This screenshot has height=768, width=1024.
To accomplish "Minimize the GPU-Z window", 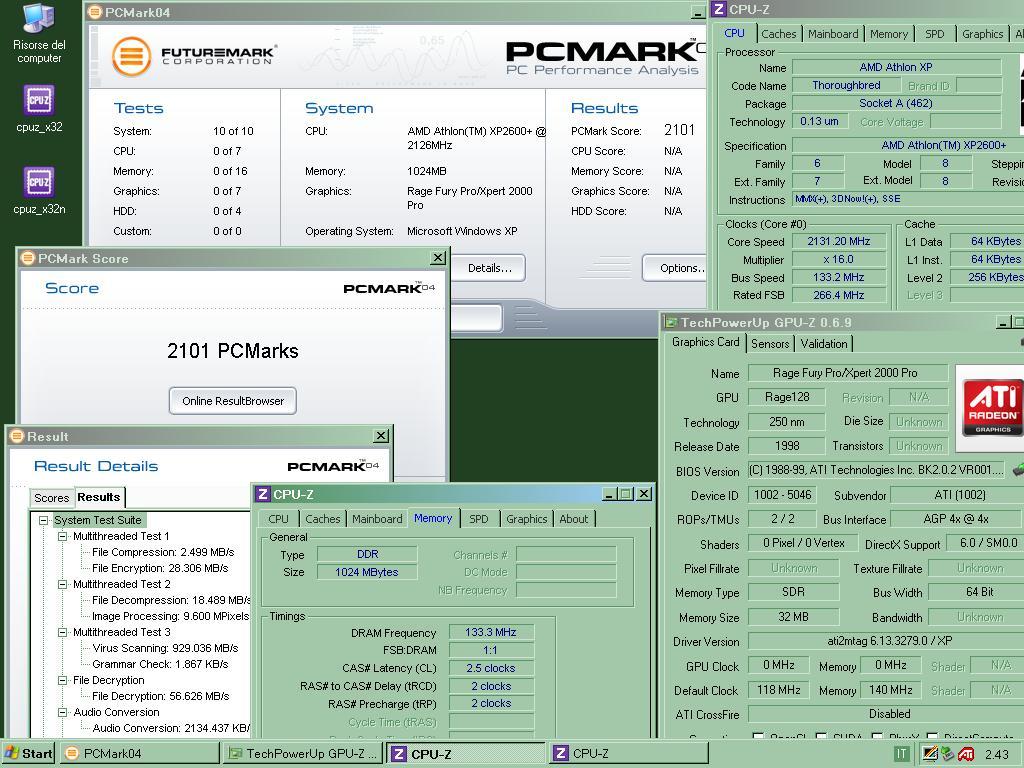I will click(x=1004, y=322).
